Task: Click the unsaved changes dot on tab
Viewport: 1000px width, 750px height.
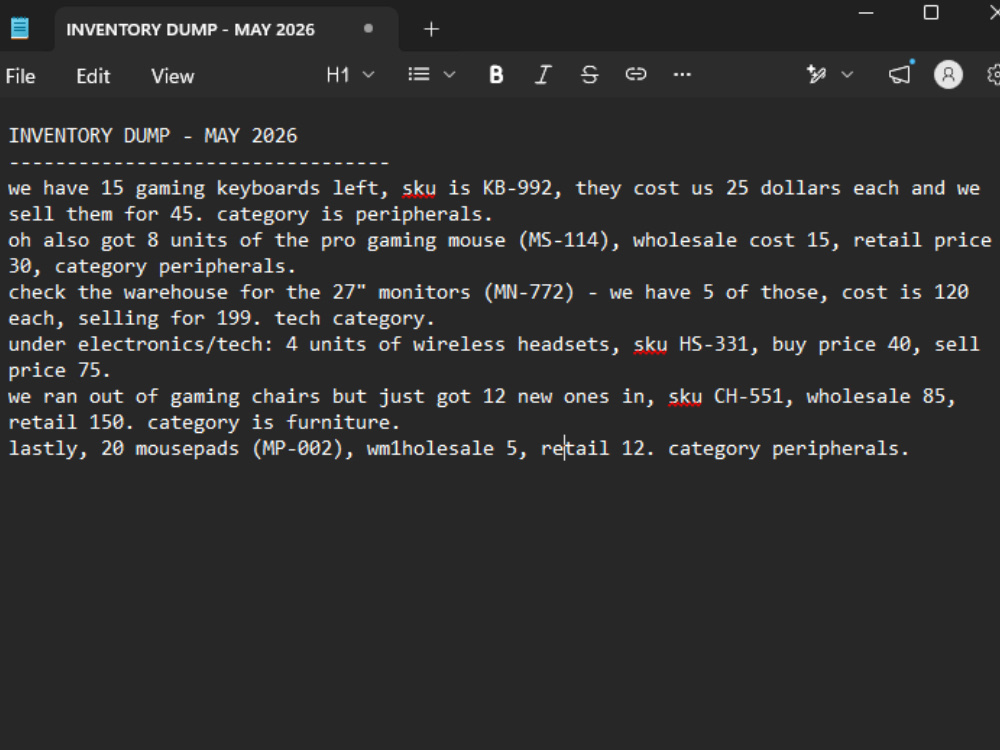Action: pos(368,29)
